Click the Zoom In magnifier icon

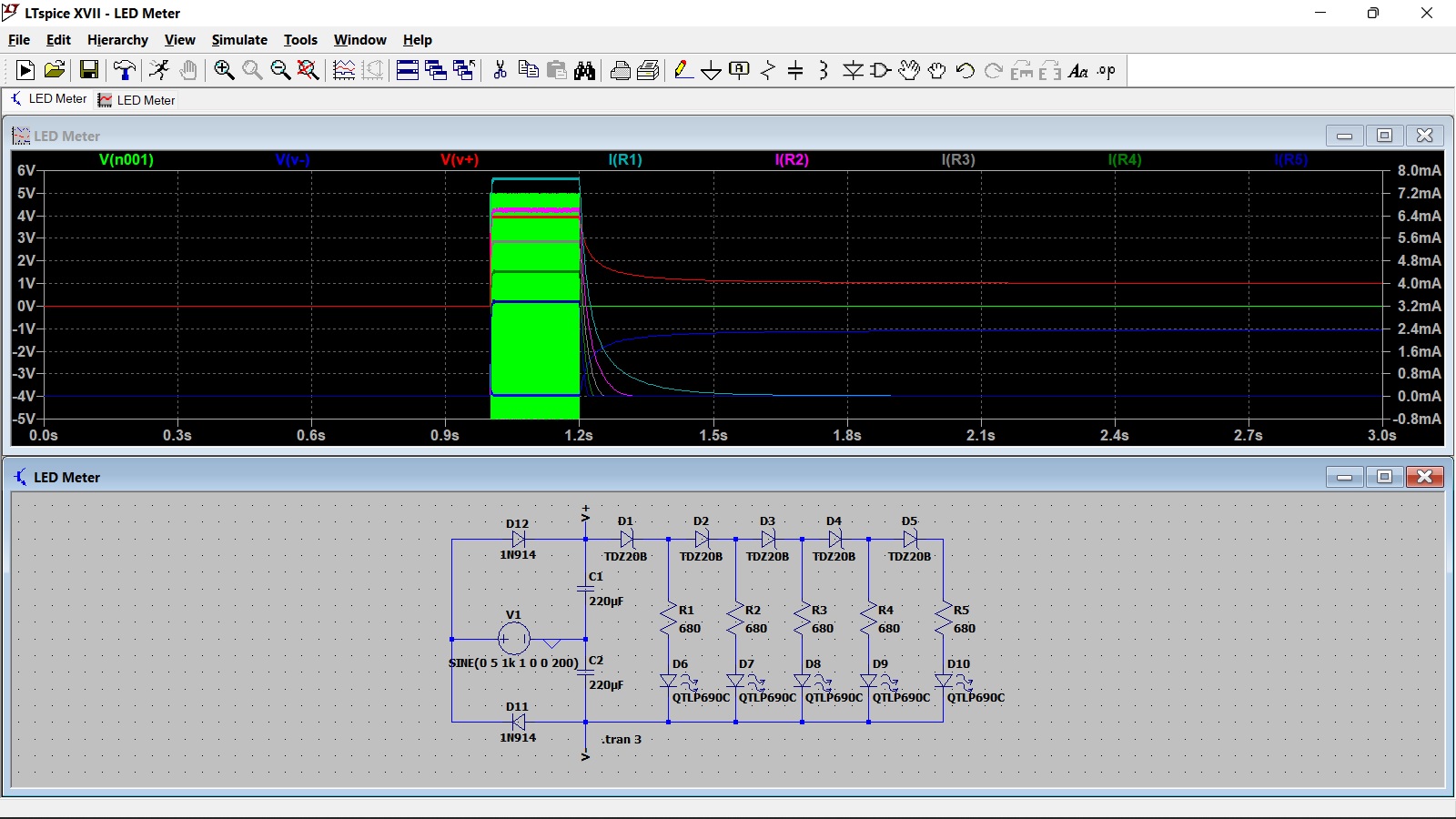click(224, 70)
